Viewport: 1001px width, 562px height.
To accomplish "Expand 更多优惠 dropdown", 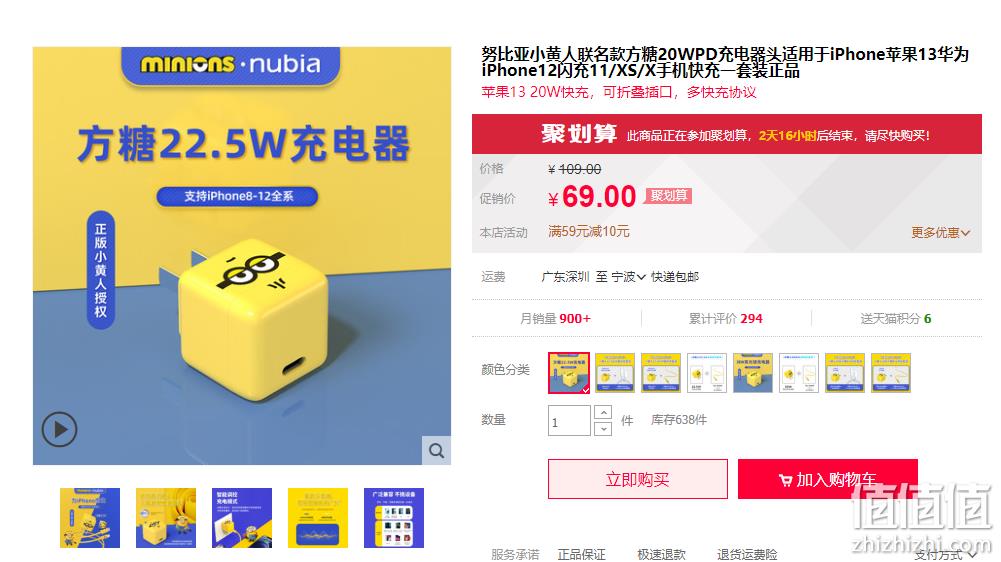I will (940, 232).
